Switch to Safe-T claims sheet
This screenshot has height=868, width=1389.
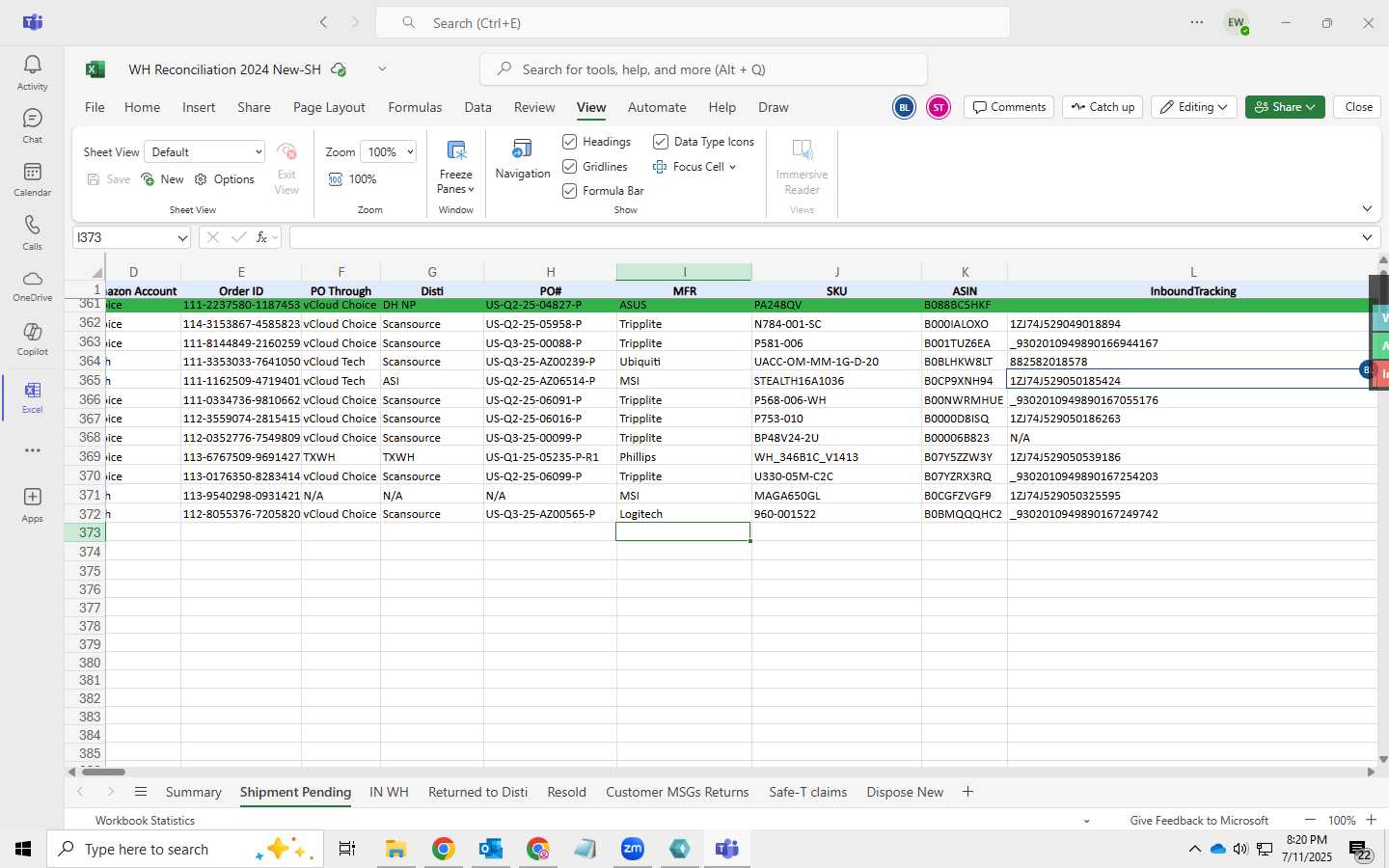tap(807, 792)
